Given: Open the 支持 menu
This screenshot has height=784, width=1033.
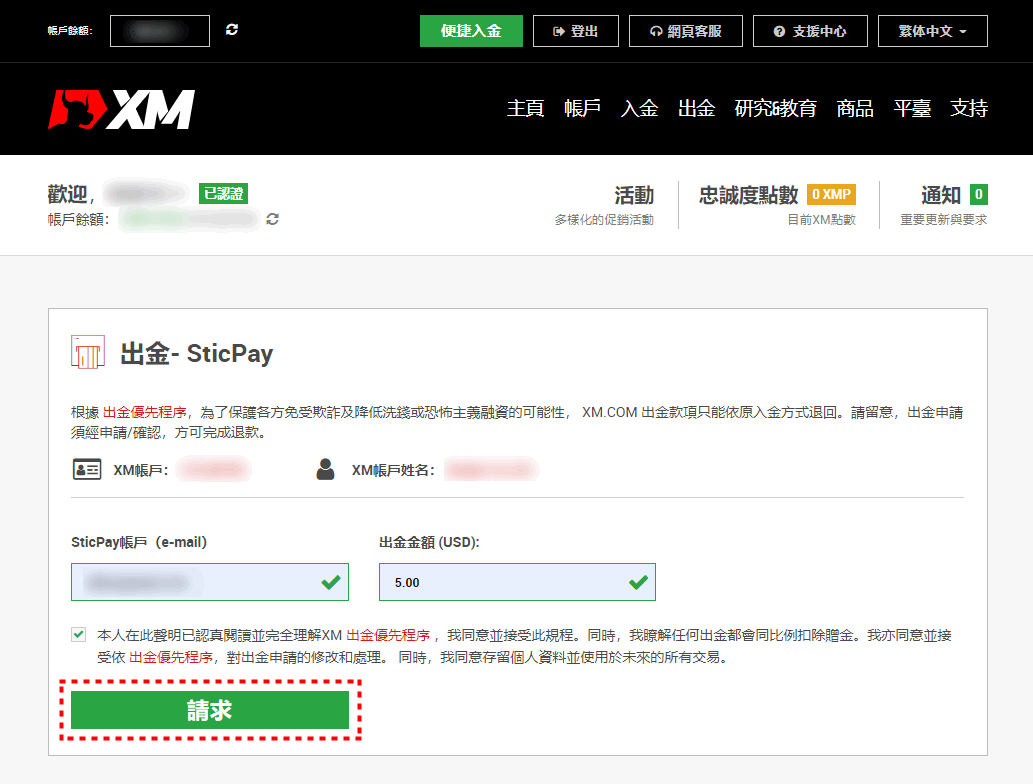Looking at the screenshot, I should pos(969,108).
